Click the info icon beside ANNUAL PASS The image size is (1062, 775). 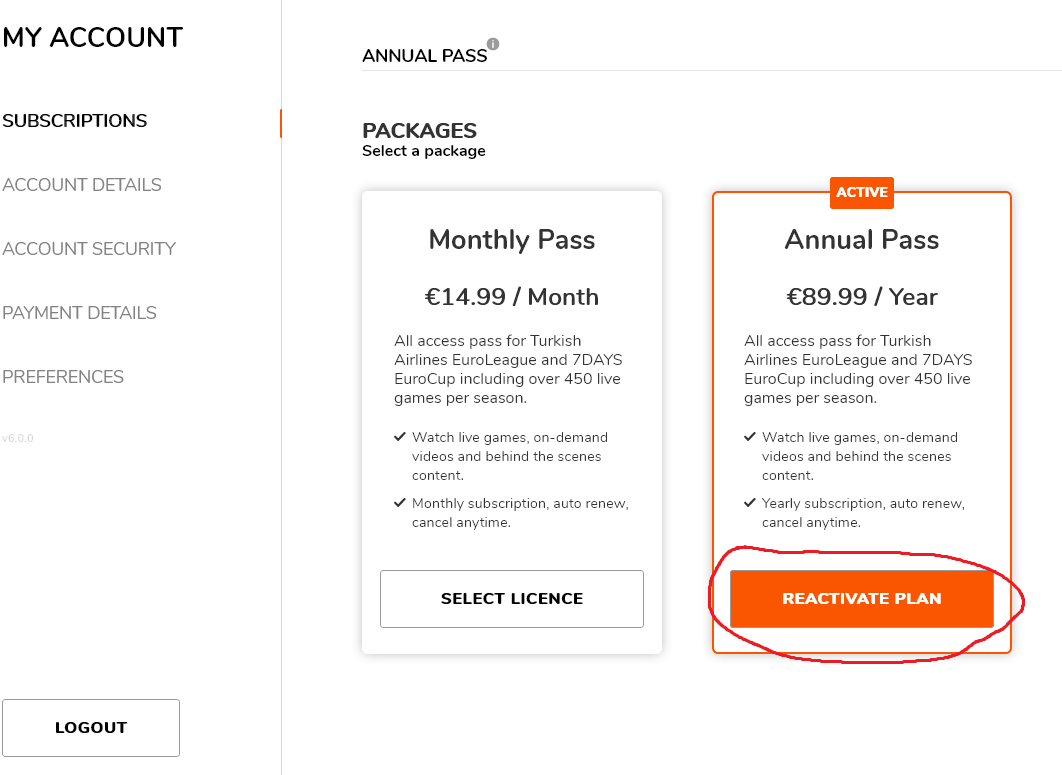pos(493,44)
